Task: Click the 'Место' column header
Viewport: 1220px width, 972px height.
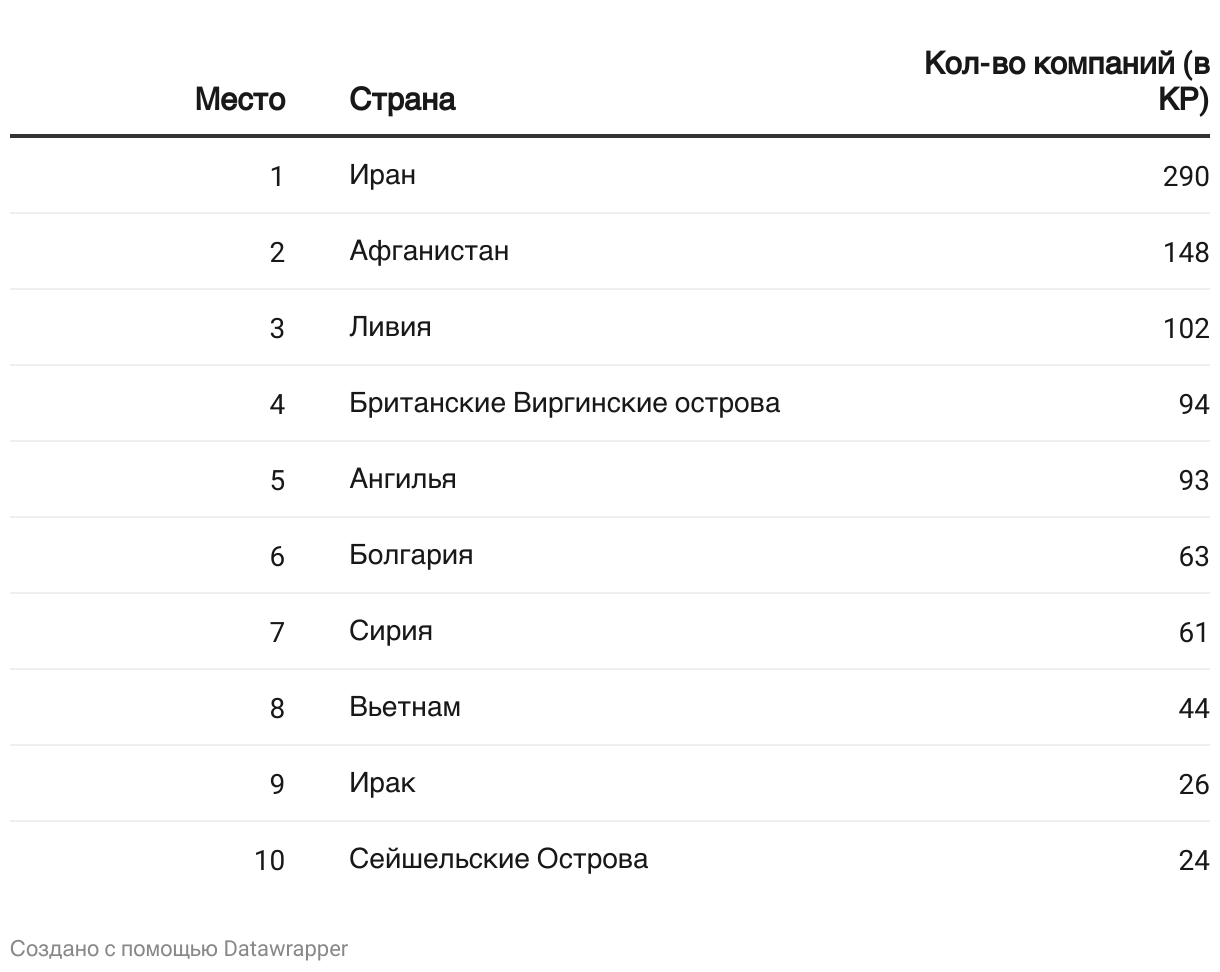Action: (x=240, y=99)
